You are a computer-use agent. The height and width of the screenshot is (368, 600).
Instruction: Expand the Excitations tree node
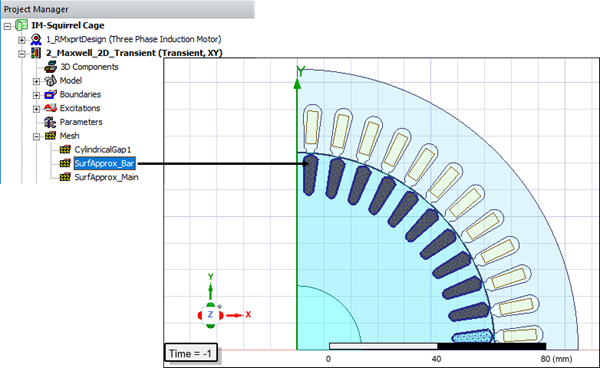(36, 109)
